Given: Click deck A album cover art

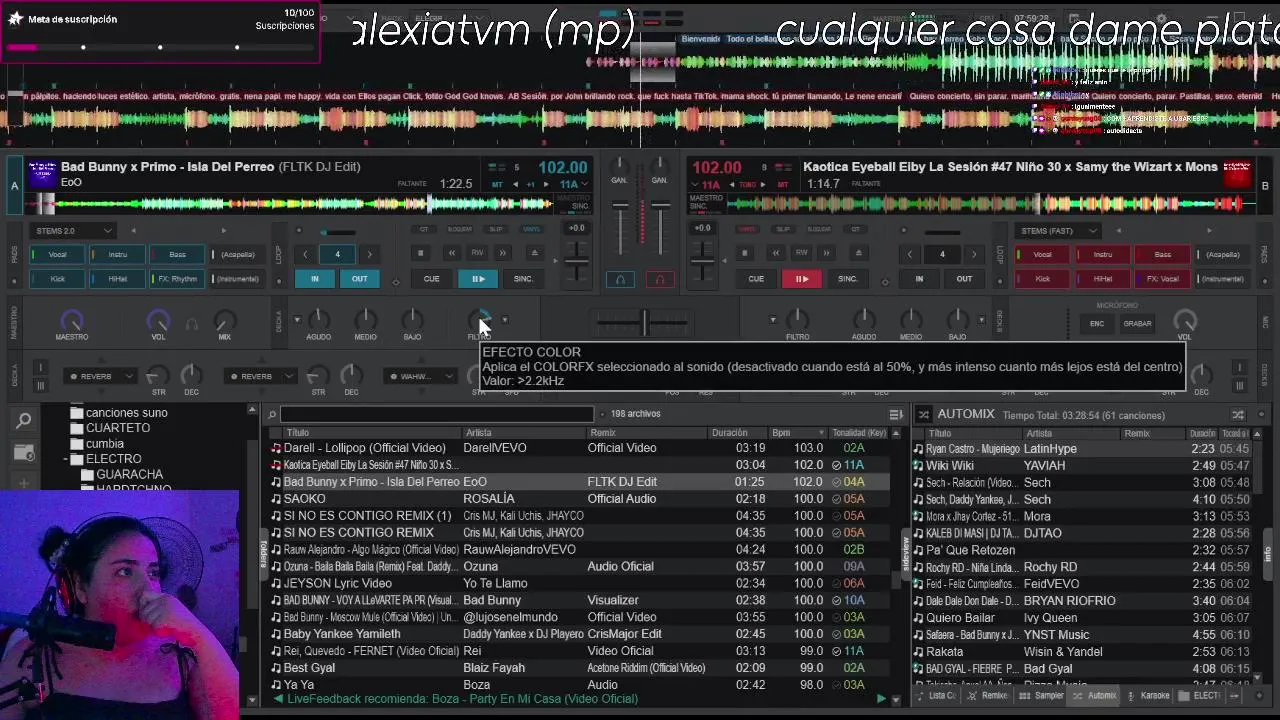Looking at the screenshot, I should click(42, 174).
